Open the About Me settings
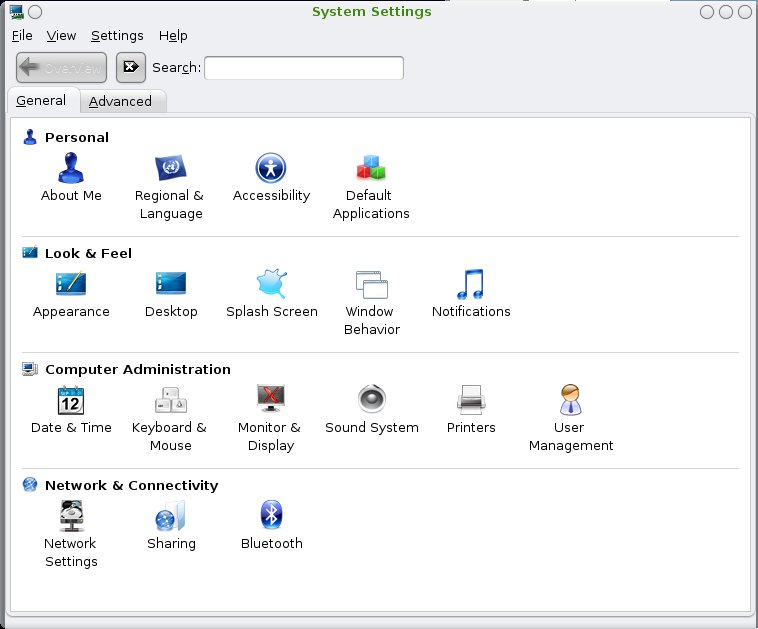This screenshot has width=758, height=629. tap(71, 169)
